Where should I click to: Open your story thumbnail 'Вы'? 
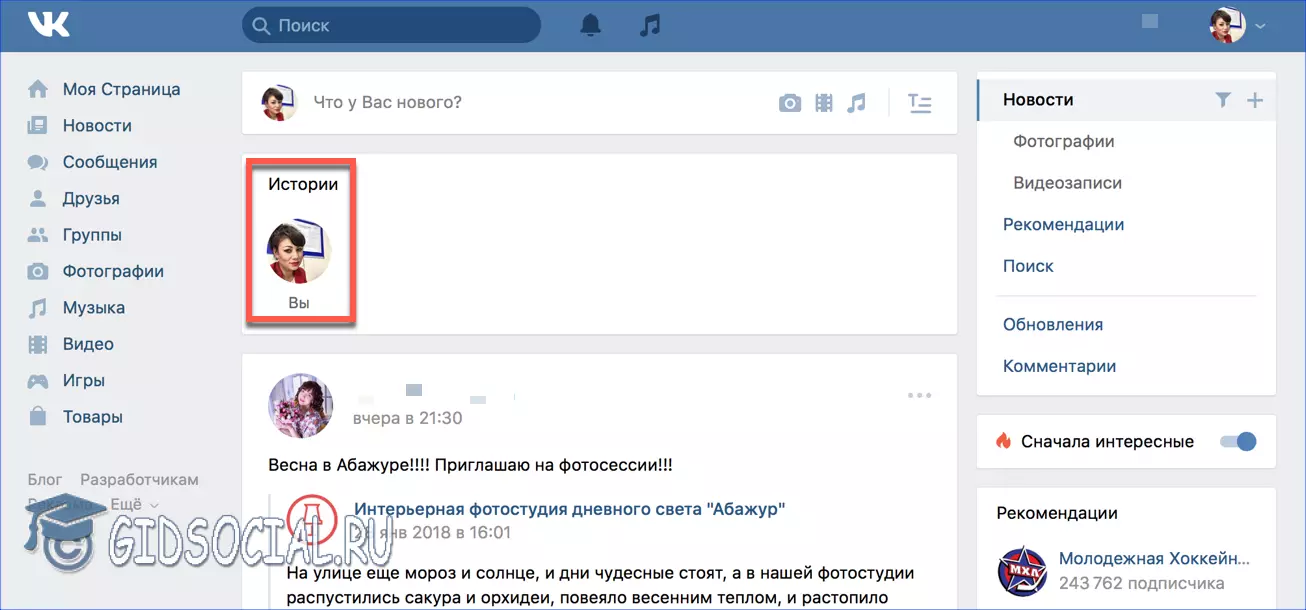[299, 254]
